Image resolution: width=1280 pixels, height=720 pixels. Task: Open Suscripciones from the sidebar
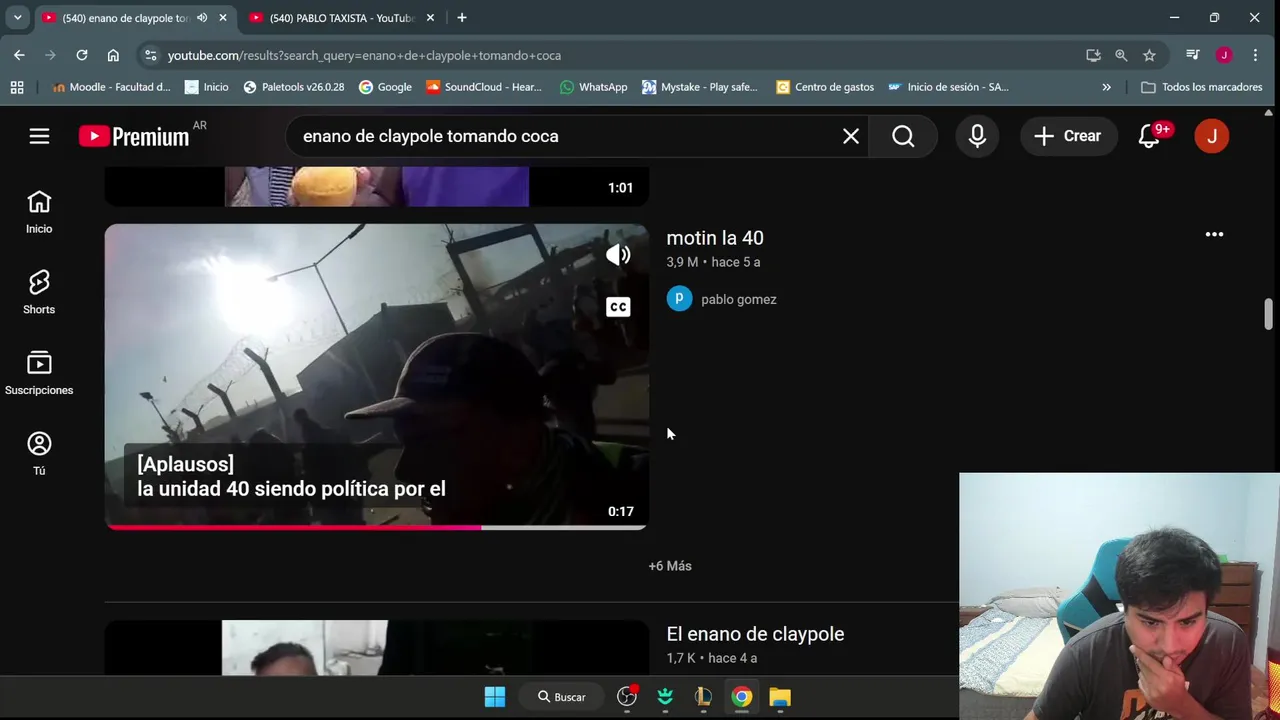point(39,373)
